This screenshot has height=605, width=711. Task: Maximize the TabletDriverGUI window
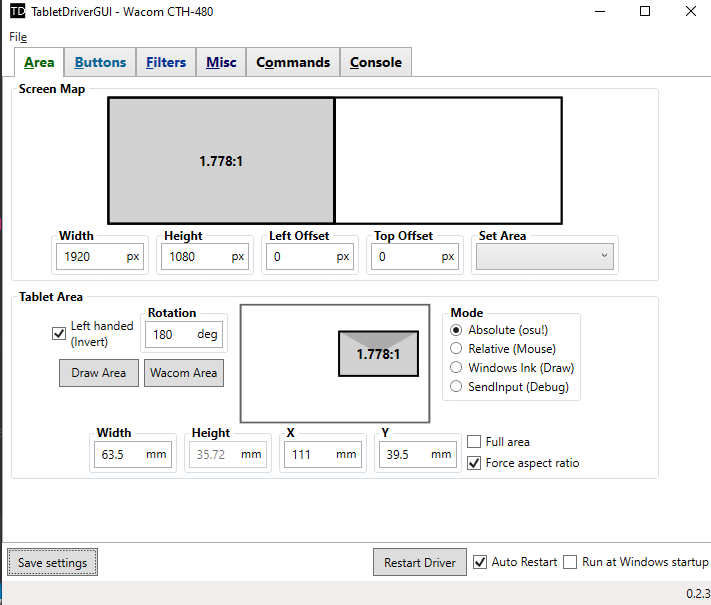[x=645, y=11]
